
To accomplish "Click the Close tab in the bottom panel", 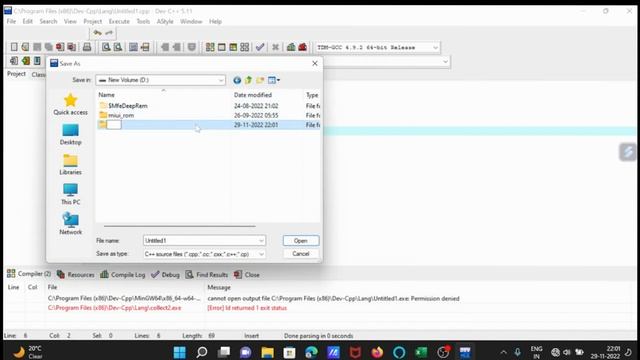I will [x=247, y=275].
